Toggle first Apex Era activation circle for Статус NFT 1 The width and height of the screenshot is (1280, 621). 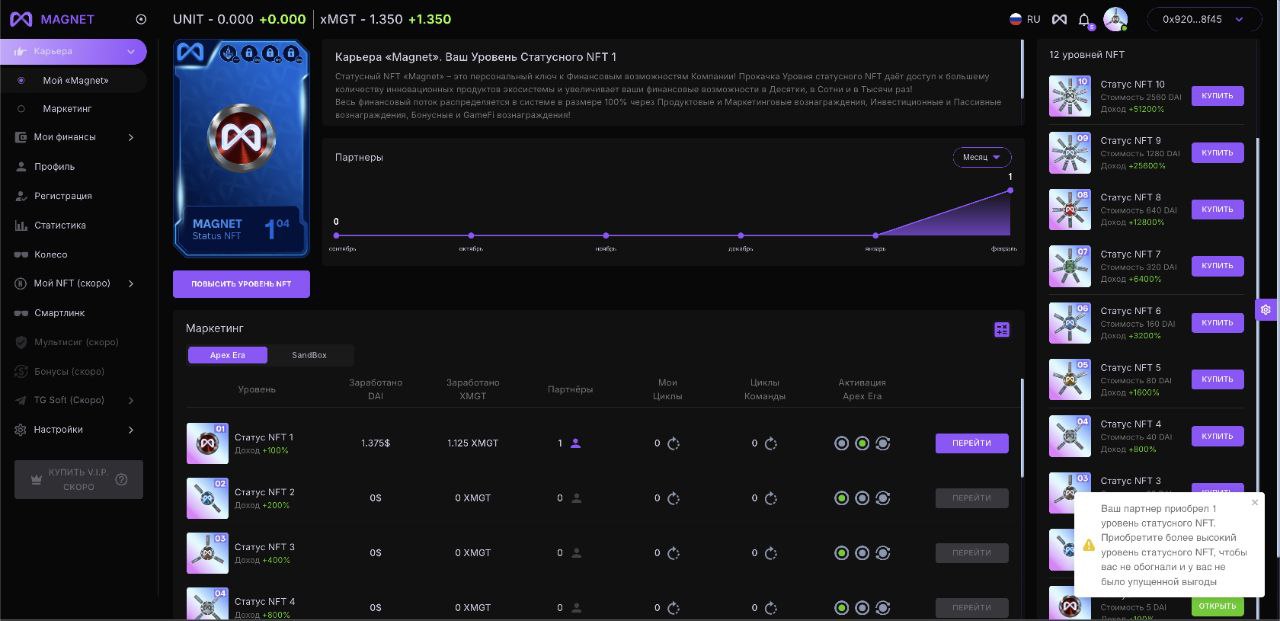point(841,443)
